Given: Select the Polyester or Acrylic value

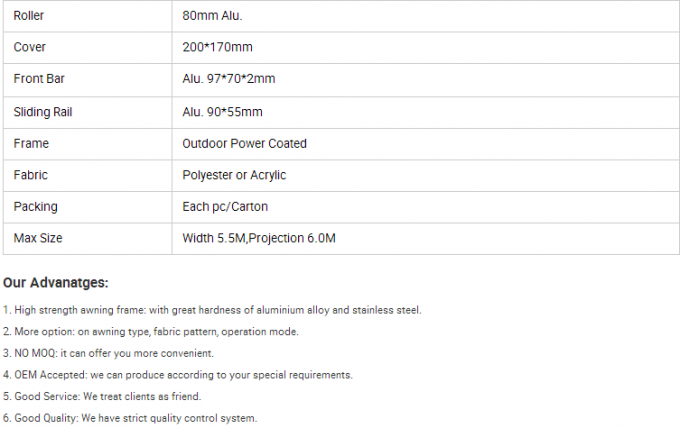Looking at the screenshot, I should pos(234,176).
